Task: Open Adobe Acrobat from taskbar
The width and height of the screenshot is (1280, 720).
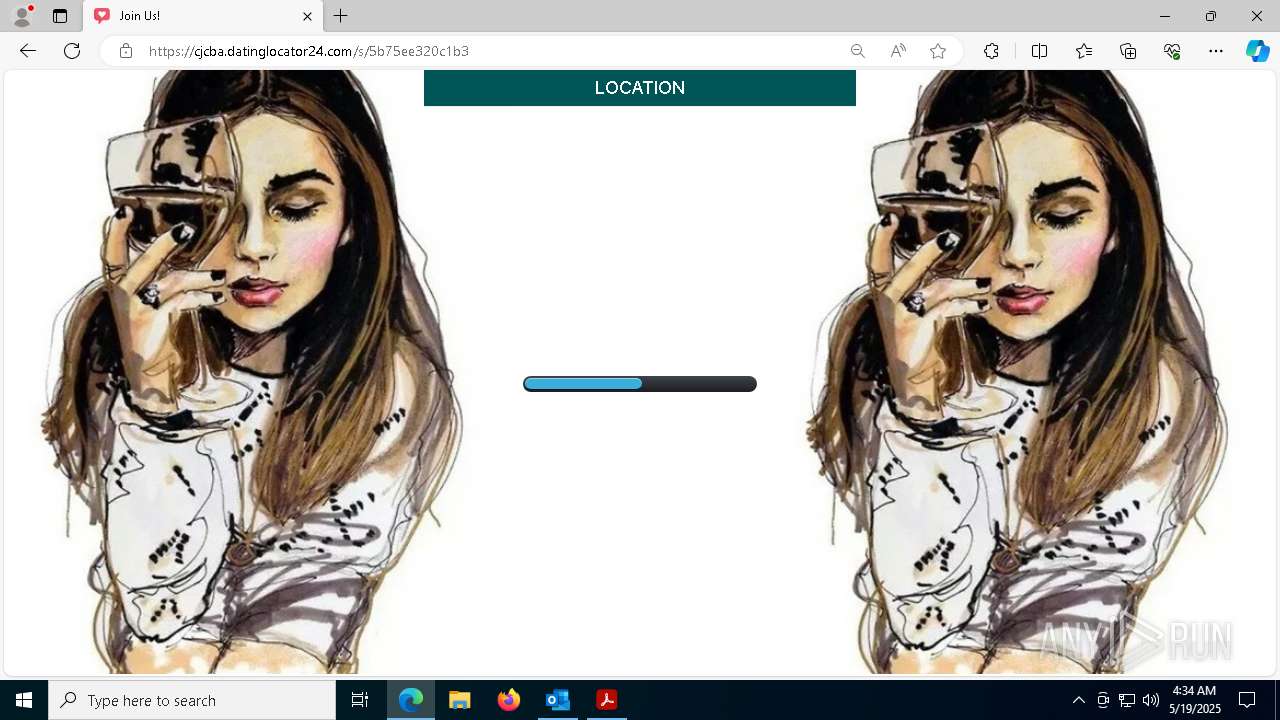Action: point(607,700)
